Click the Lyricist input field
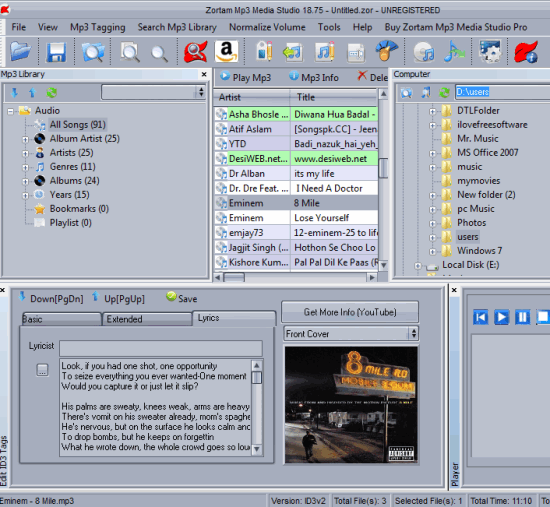Viewport: 550px width, 507px height. [x=161, y=348]
